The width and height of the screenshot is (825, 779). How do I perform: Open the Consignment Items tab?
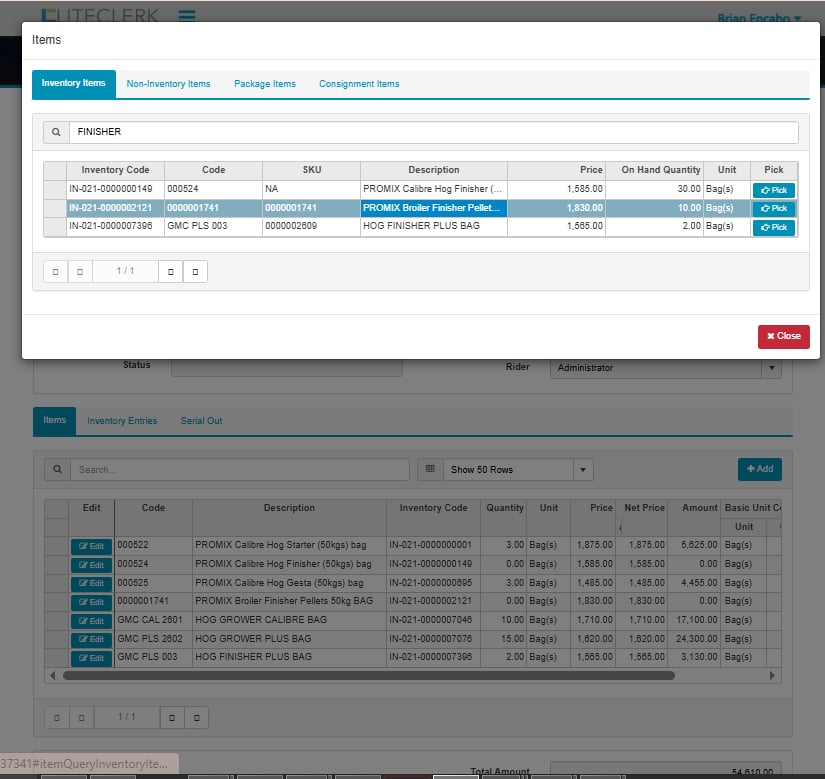coord(359,84)
